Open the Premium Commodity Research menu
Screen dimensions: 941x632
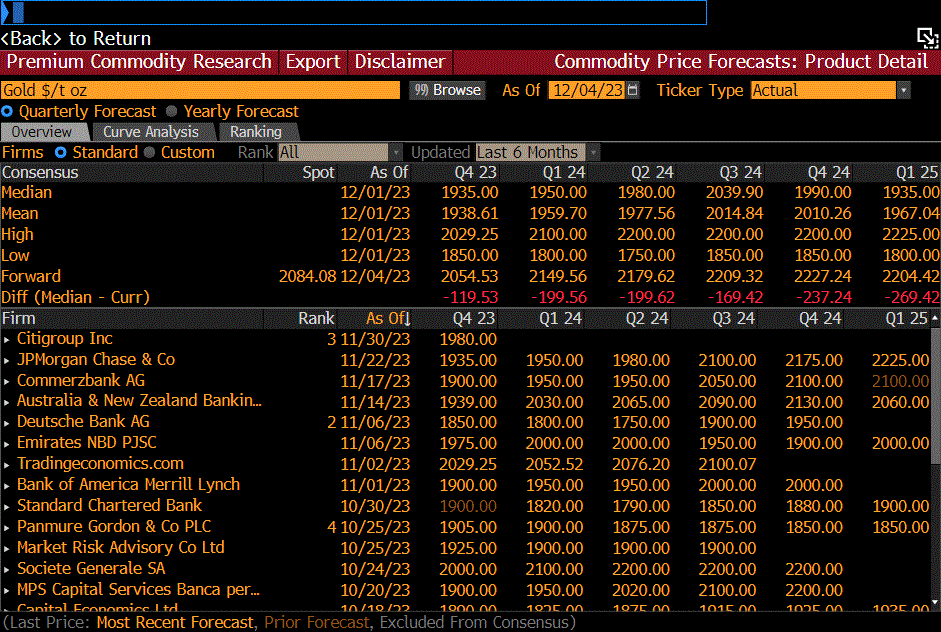(x=139, y=62)
